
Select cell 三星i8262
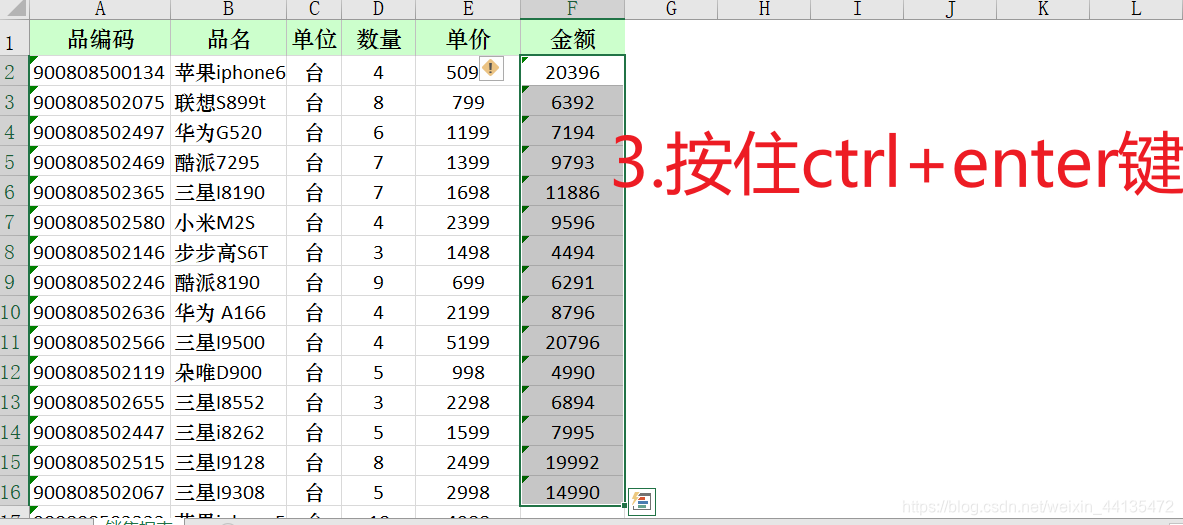(229, 432)
